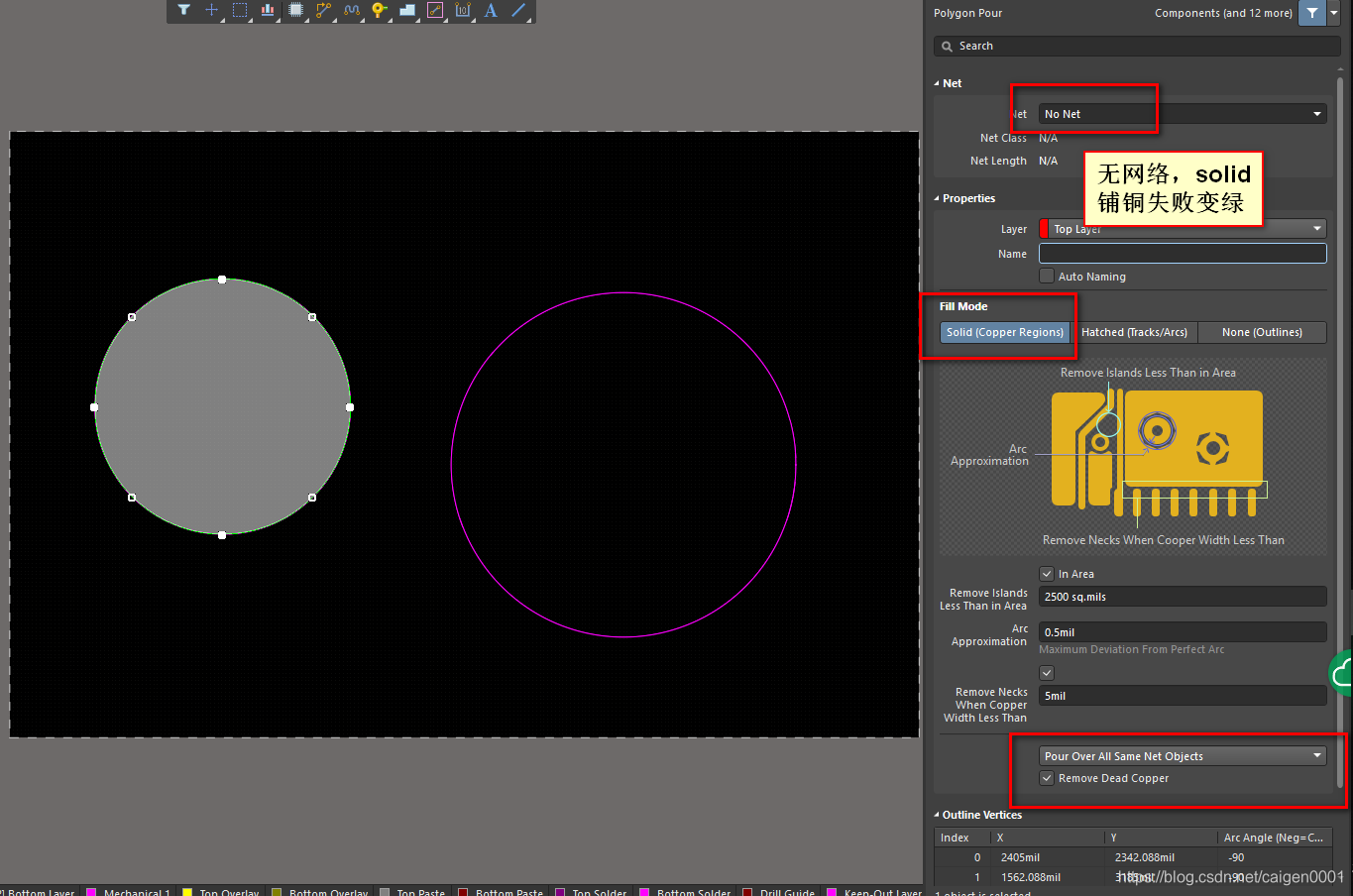Select the Bottom Overlay layer tab
Viewport: 1353px width, 896px height.
[x=328, y=892]
